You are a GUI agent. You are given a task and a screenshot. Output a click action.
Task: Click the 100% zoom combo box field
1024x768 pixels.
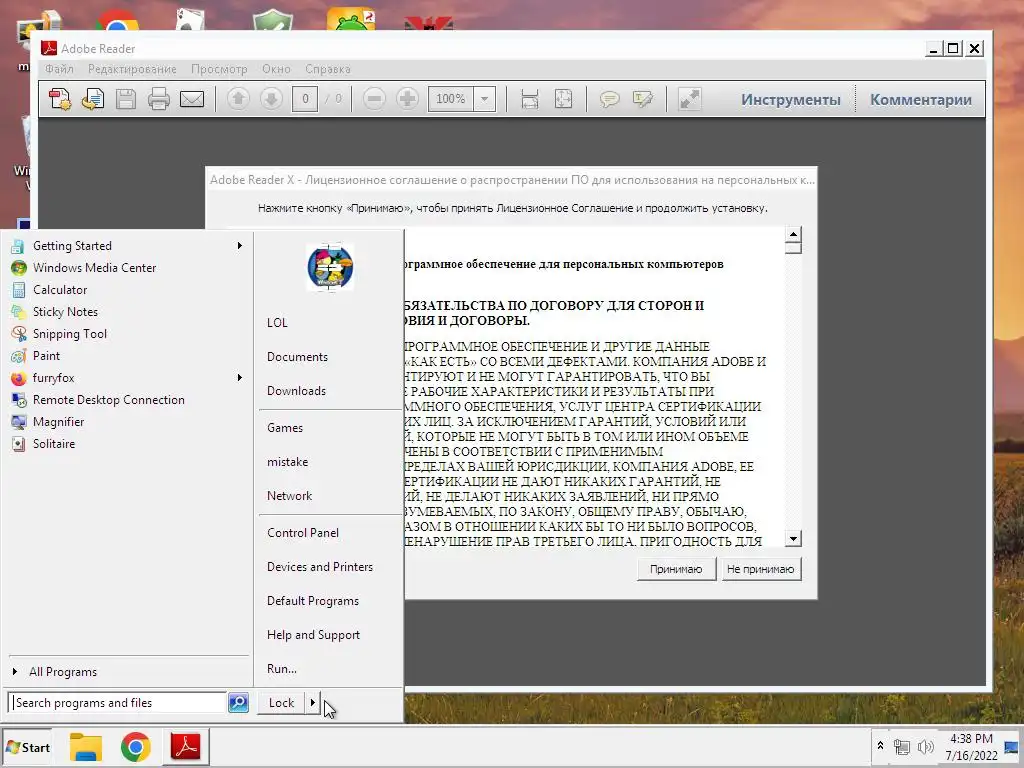(x=451, y=99)
